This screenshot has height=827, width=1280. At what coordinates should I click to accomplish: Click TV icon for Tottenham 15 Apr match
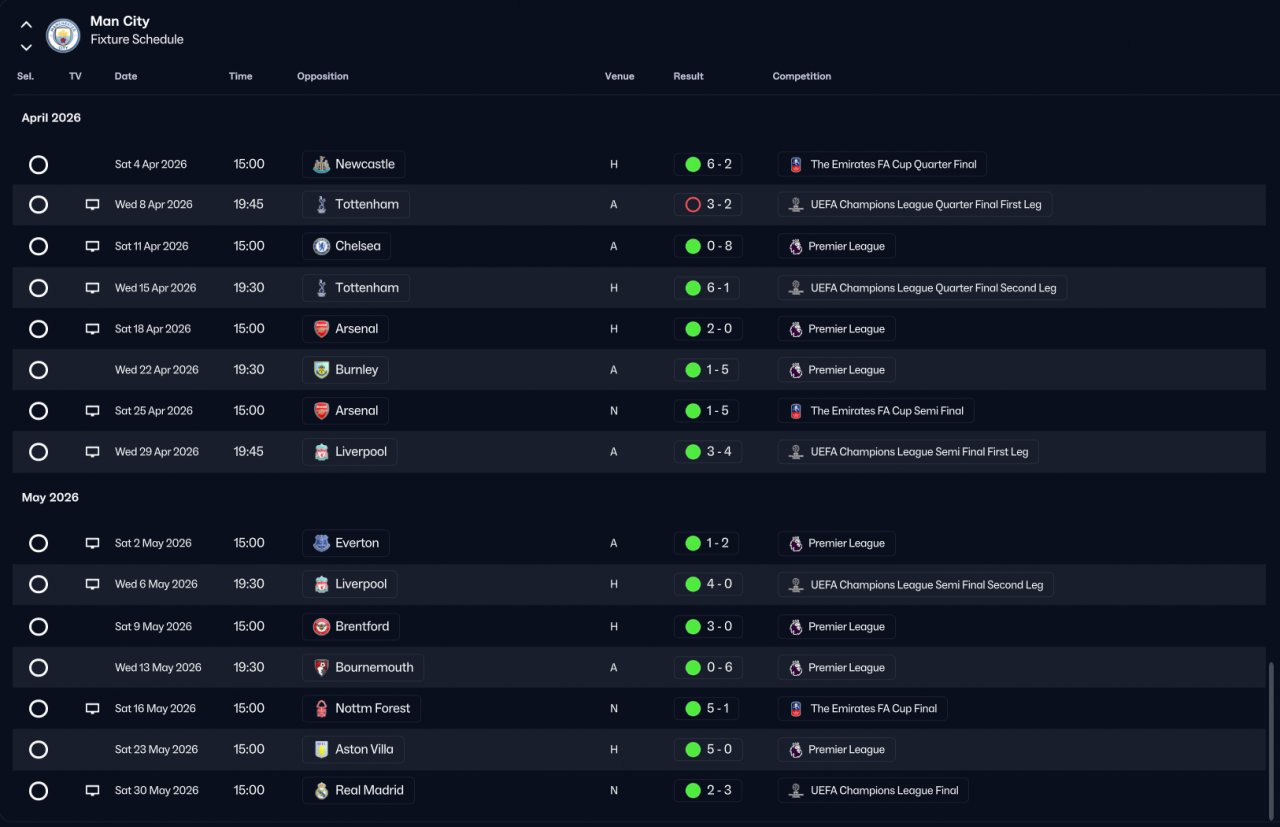click(92, 288)
